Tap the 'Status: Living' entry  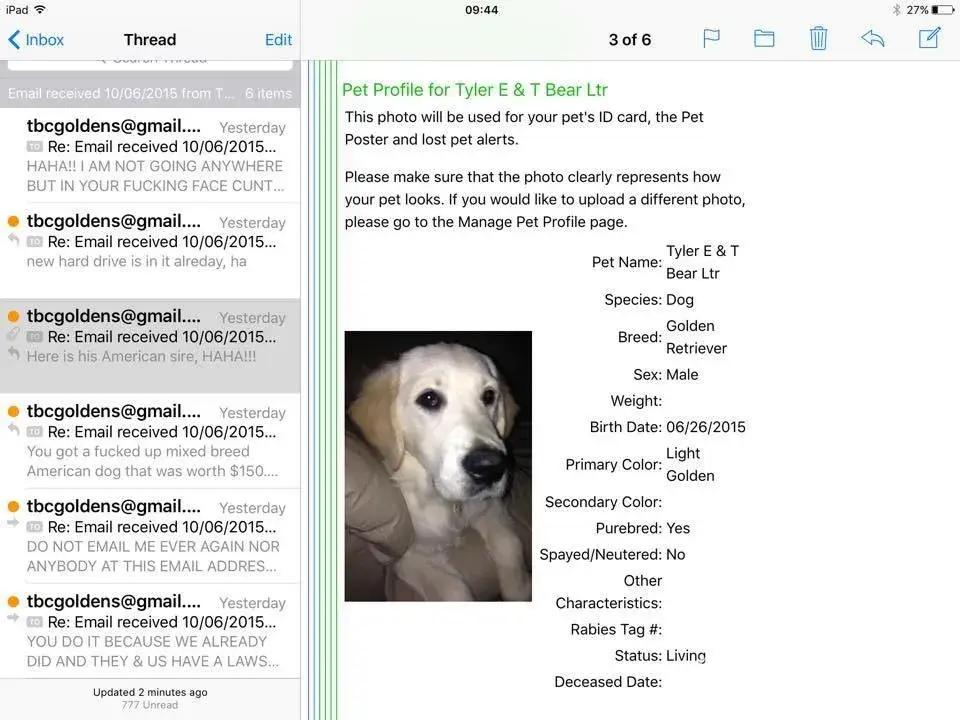click(660, 656)
